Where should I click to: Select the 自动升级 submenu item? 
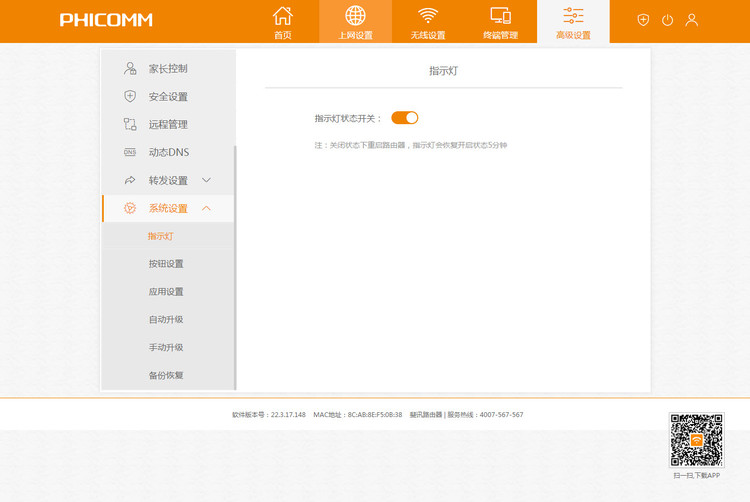(x=166, y=319)
